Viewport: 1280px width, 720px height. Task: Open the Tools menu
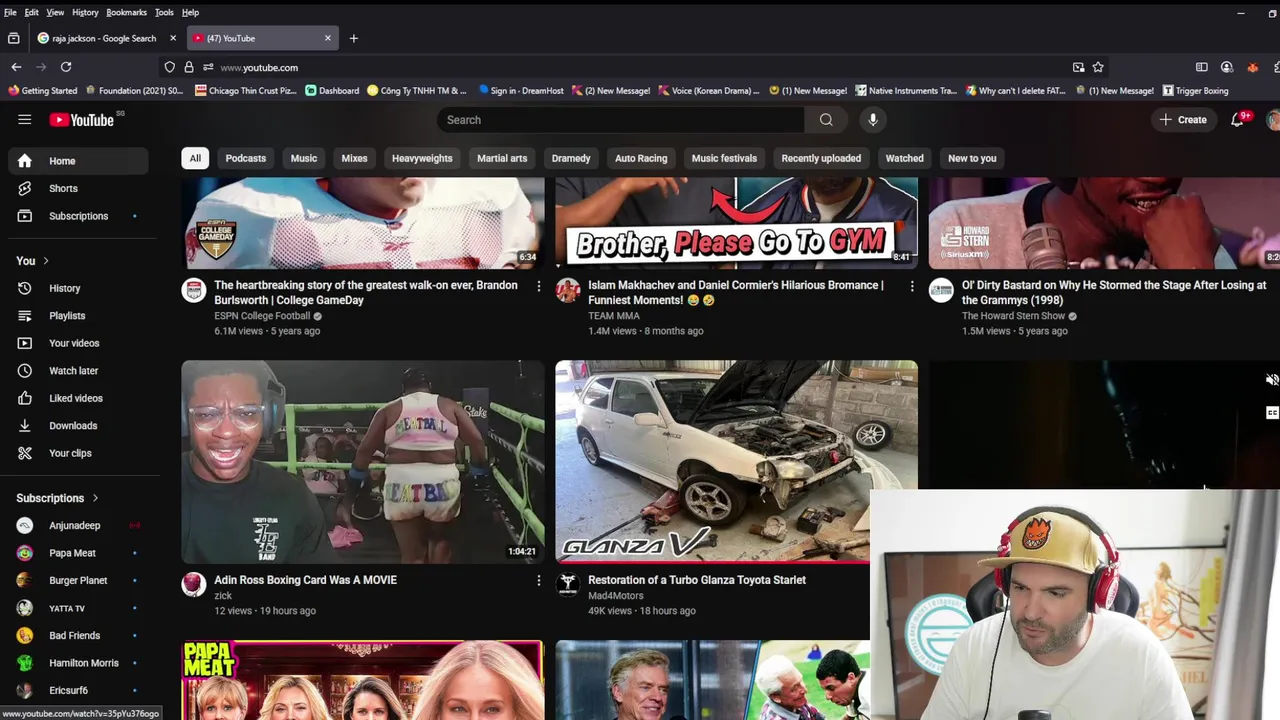coord(164,12)
